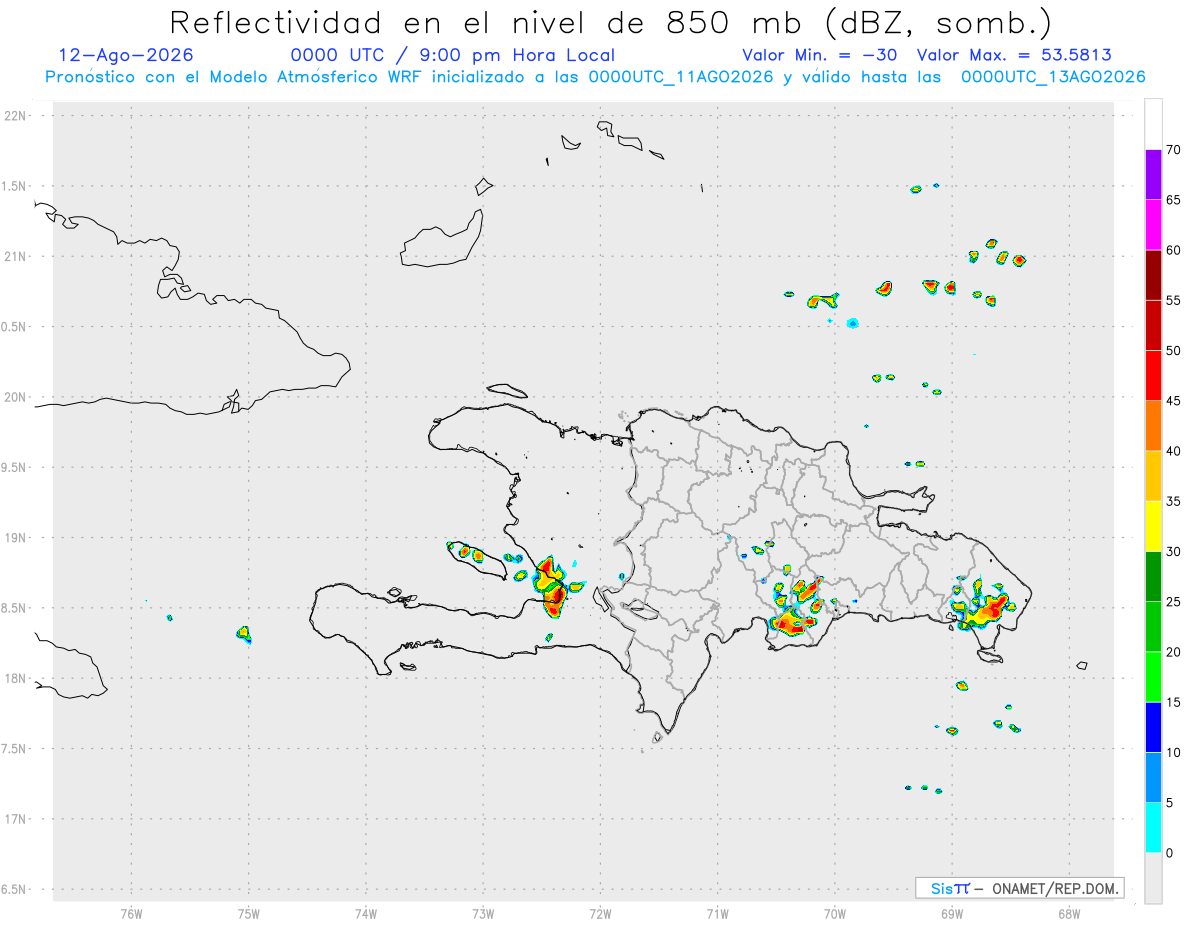Select the colorbar tick label "15"
This screenshot has width=1200, height=927.
coord(1174,702)
